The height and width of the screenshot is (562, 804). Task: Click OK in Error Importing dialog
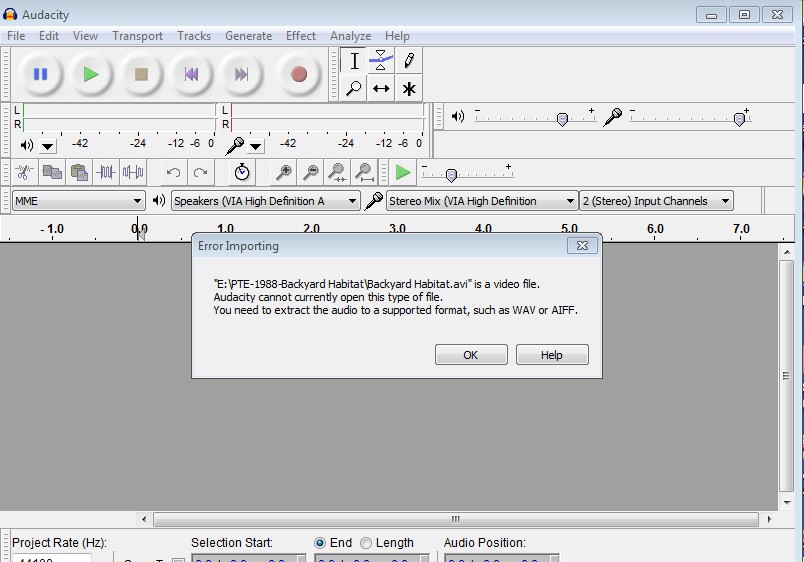click(x=471, y=355)
